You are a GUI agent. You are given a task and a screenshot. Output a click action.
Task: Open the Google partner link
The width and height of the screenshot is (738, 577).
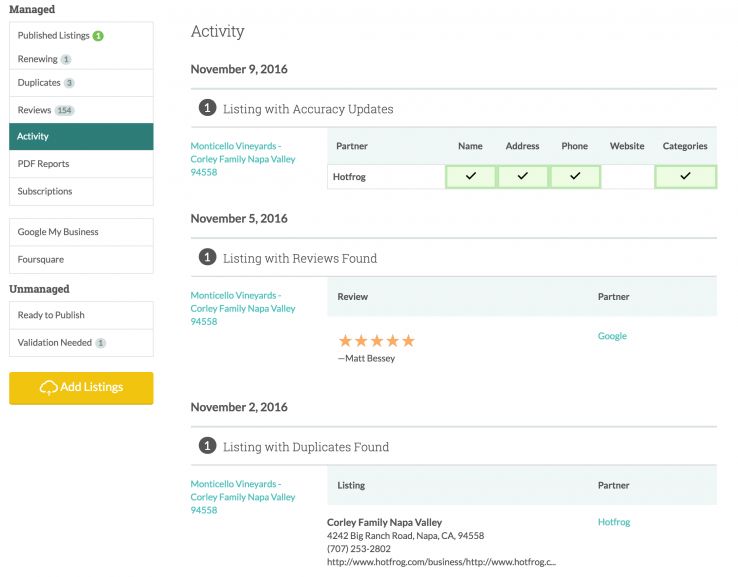pyautogui.click(x=612, y=336)
